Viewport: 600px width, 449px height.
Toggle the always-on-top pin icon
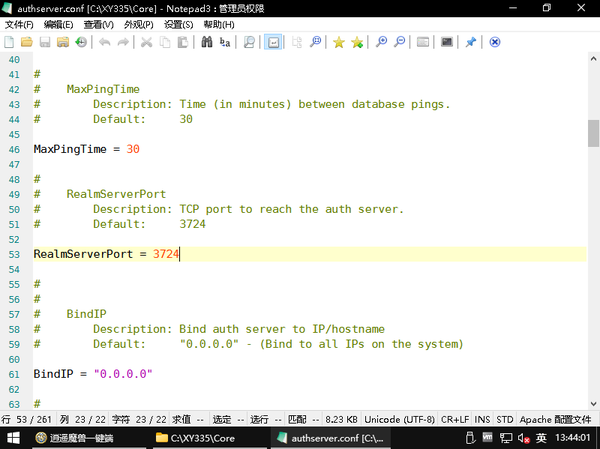click(471, 42)
